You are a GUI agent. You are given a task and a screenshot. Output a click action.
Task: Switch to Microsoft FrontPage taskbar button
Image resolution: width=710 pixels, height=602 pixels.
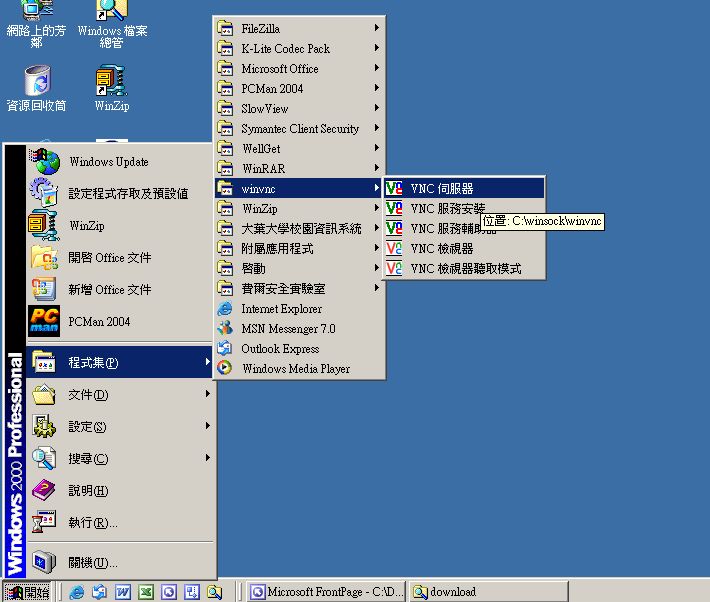326,592
